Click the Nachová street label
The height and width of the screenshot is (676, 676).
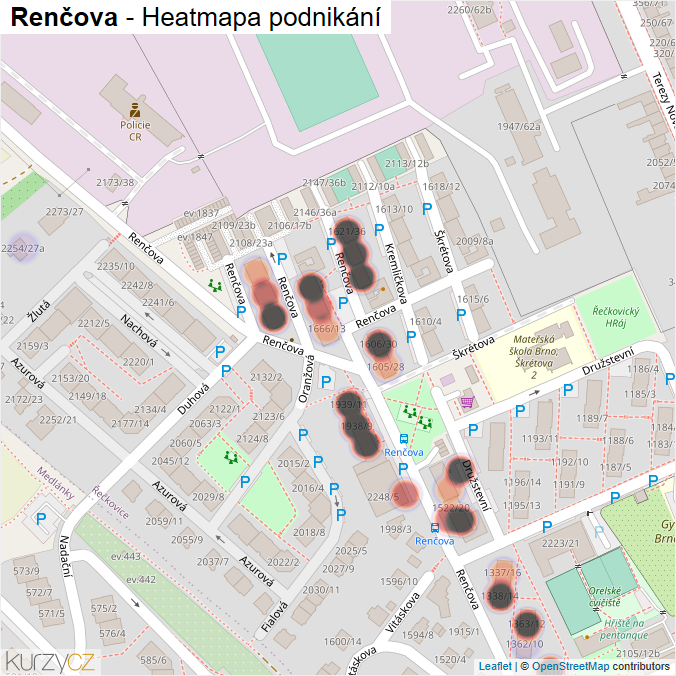pos(138,331)
